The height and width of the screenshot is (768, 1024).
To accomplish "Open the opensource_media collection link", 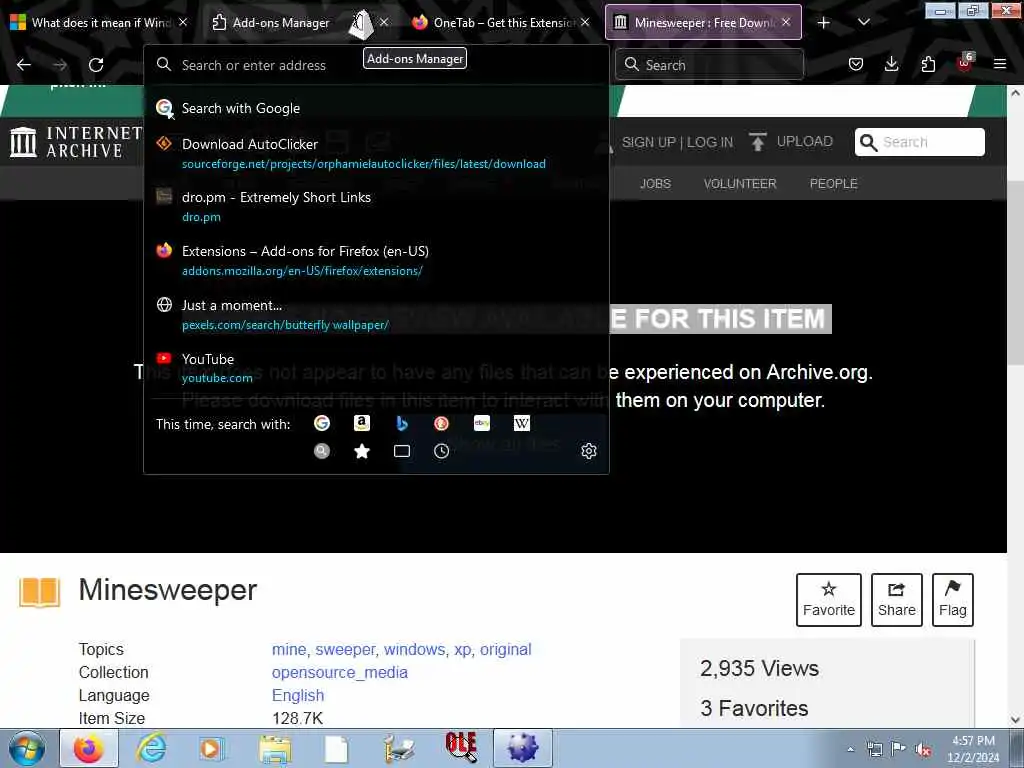I will coord(340,673).
